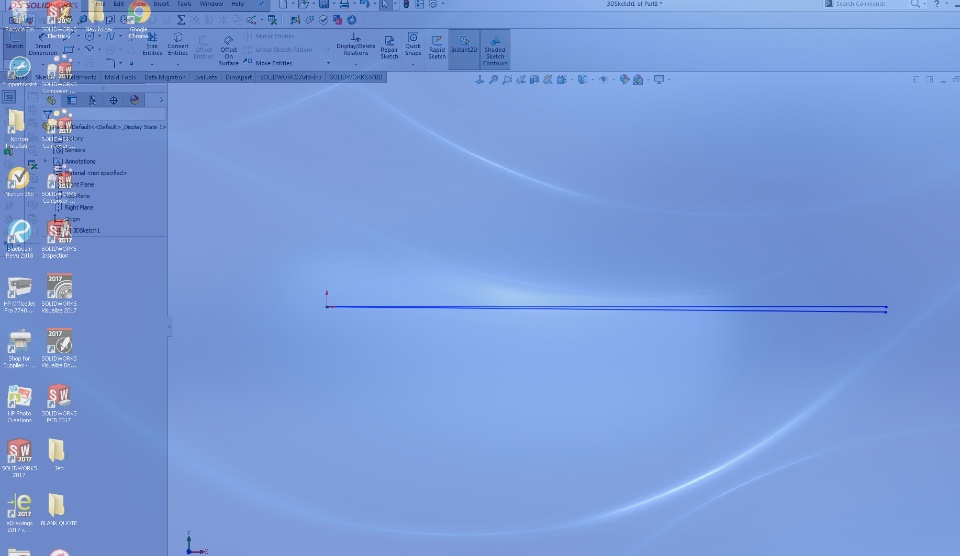Viewport: 960px width, 556px height.
Task: Expand the Move Entities dropdown arrow
Action: click(328, 62)
